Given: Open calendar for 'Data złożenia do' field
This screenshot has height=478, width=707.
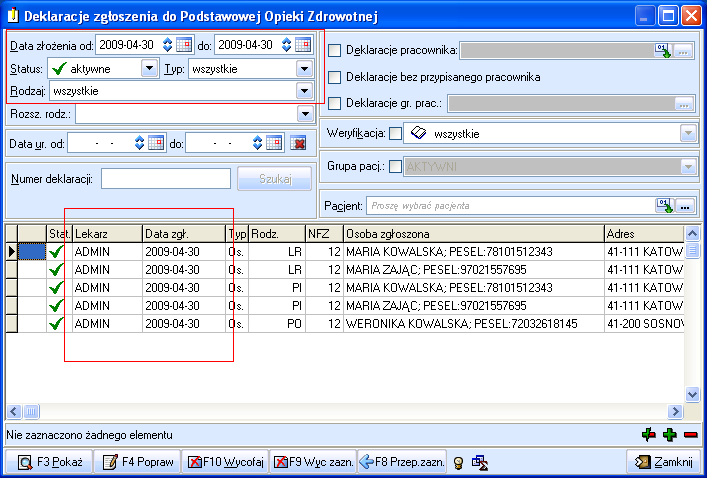Looking at the screenshot, I should pos(303,45).
